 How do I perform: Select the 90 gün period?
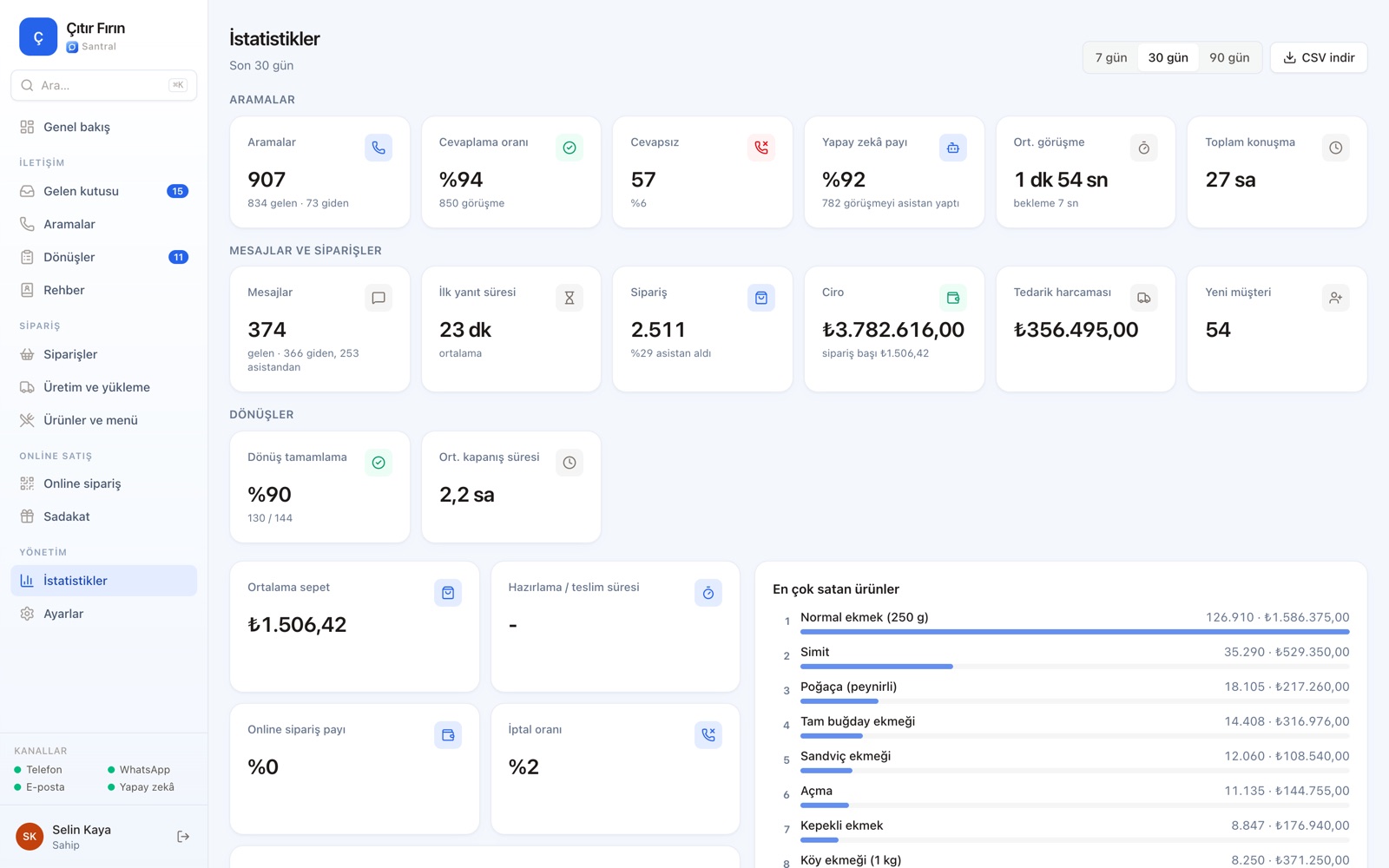pos(1229,57)
